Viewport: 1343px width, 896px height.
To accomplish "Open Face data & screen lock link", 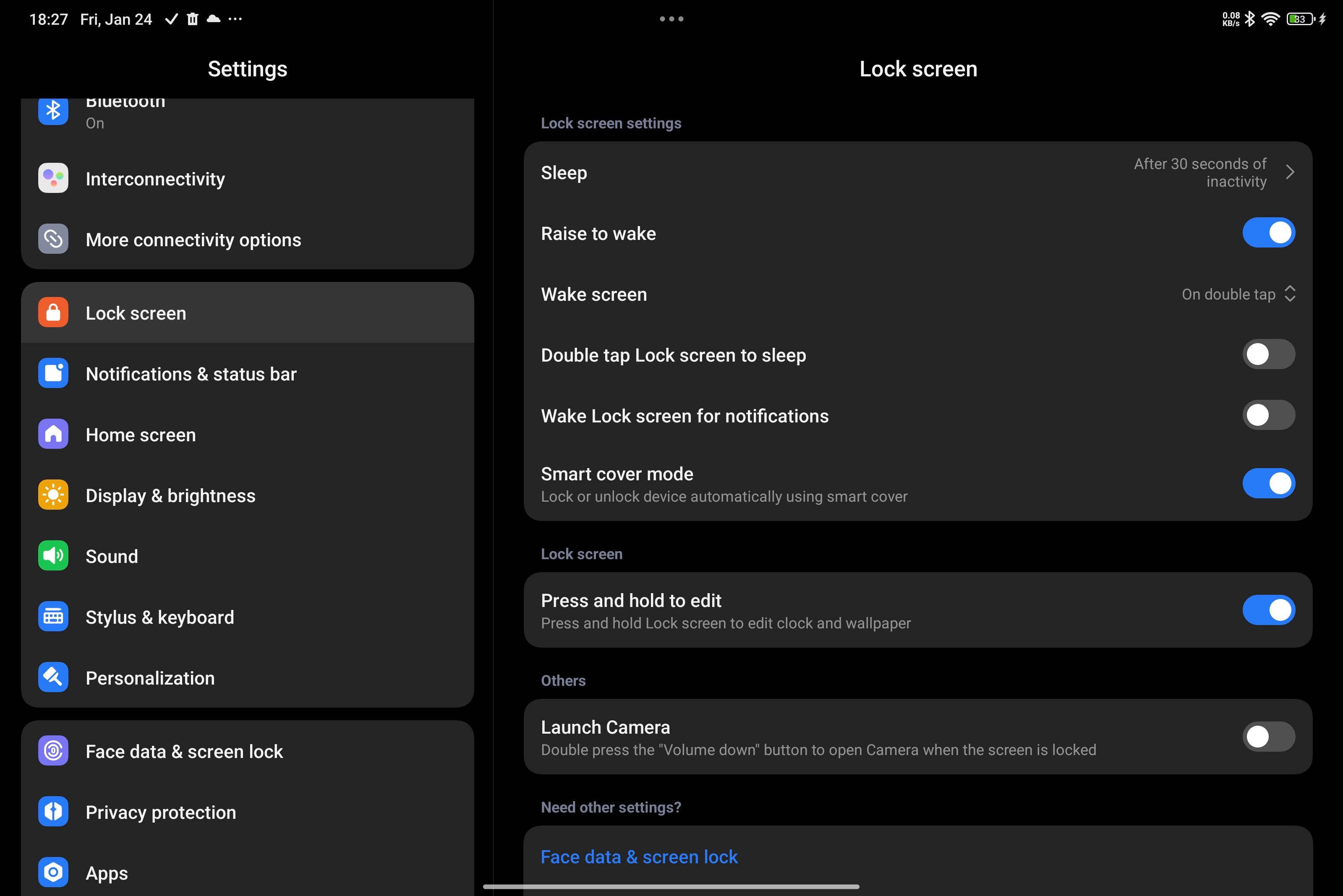I will pos(639,857).
